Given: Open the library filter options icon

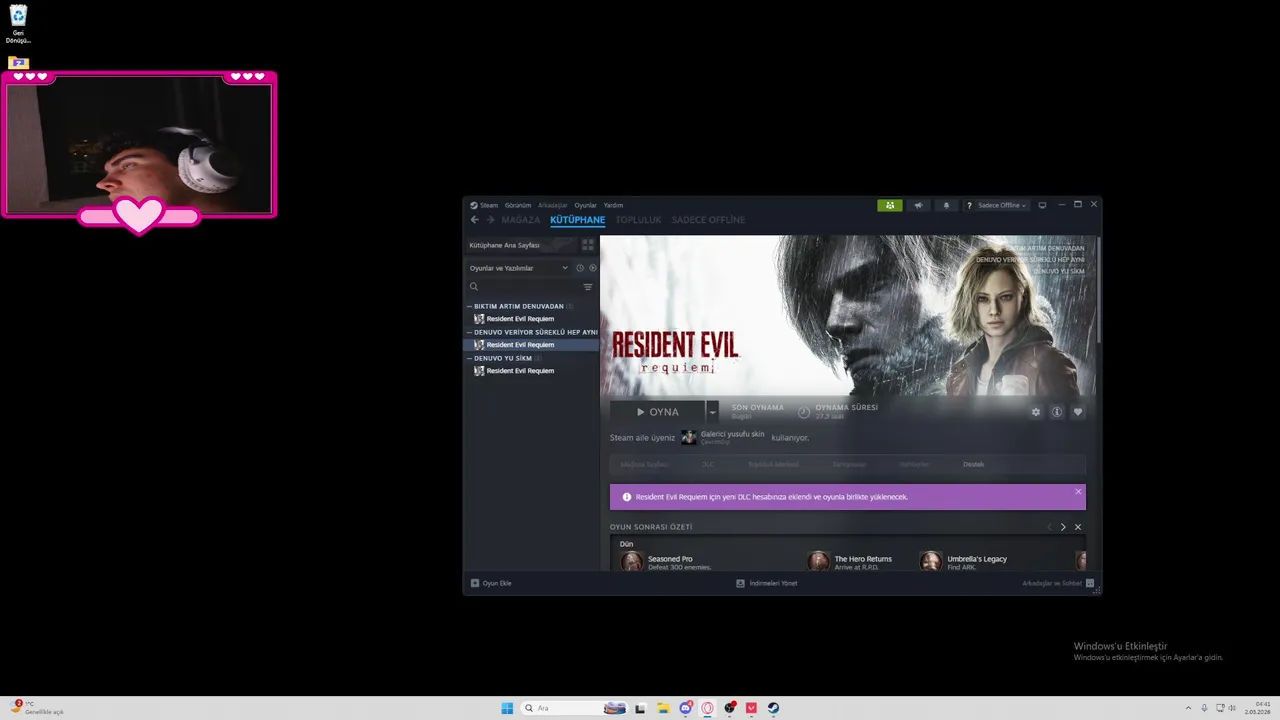Looking at the screenshot, I should (588, 287).
